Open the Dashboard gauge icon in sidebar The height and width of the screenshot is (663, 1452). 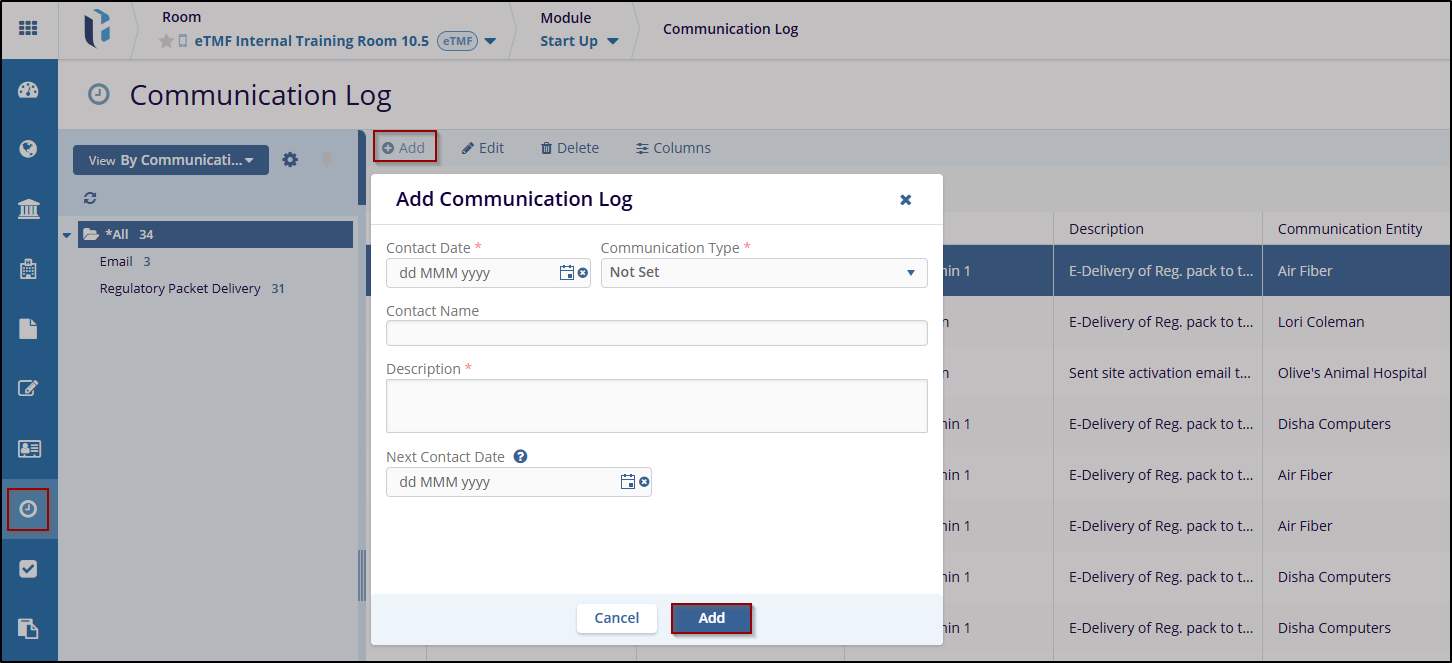28,90
